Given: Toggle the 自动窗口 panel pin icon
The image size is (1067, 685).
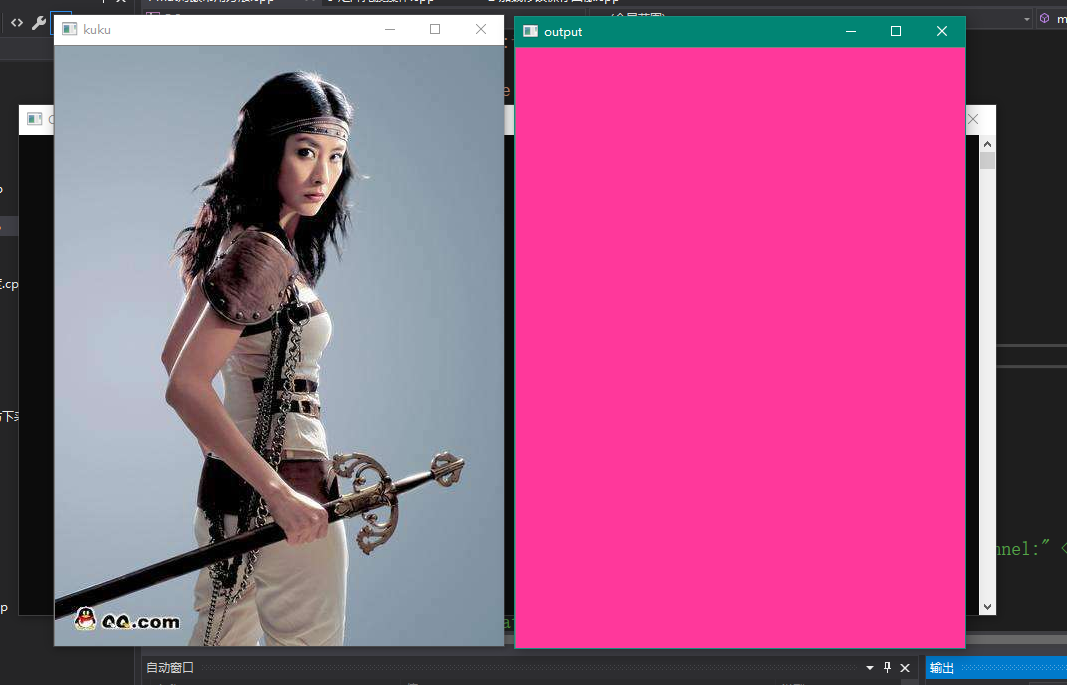Looking at the screenshot, I should (x=887, y=667).
